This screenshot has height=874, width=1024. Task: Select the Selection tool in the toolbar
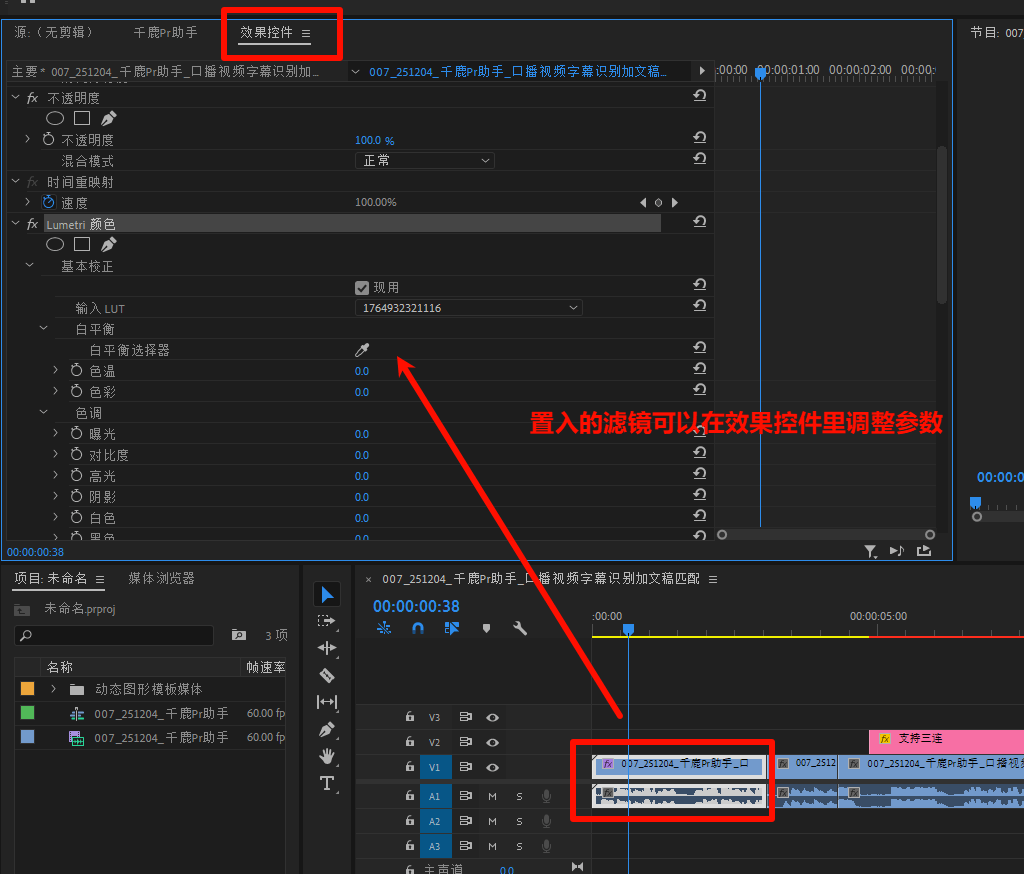(327, 594)
